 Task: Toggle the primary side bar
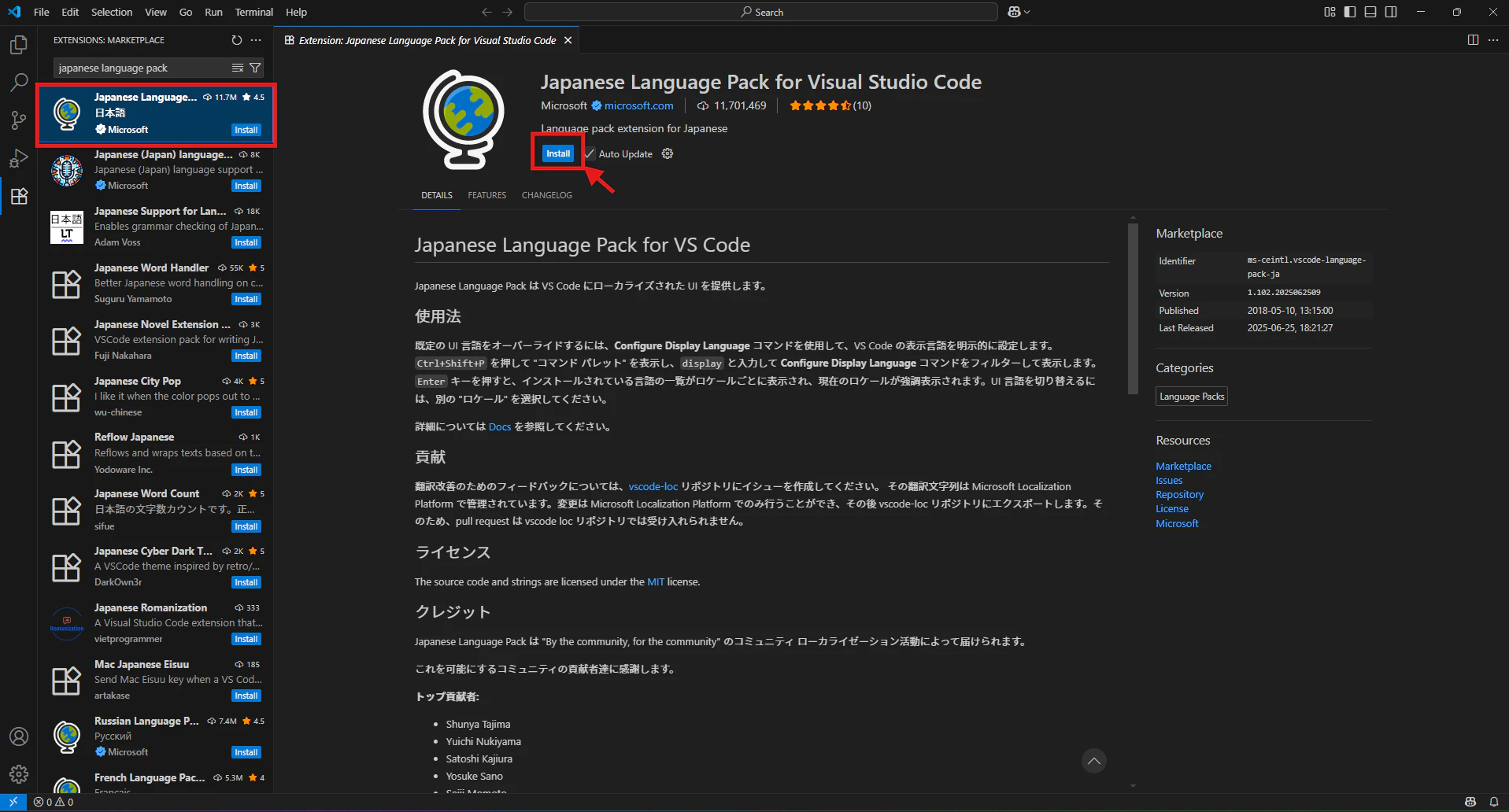pyautogui.click(x=1350, y=12)
